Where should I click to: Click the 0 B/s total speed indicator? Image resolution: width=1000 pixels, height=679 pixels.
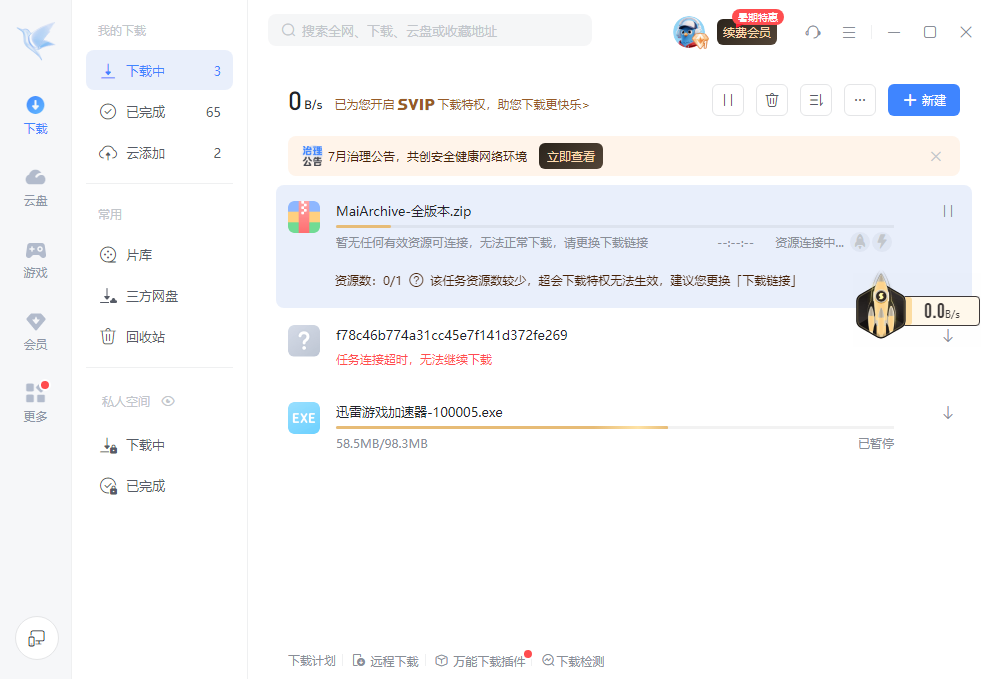point(305,101)
